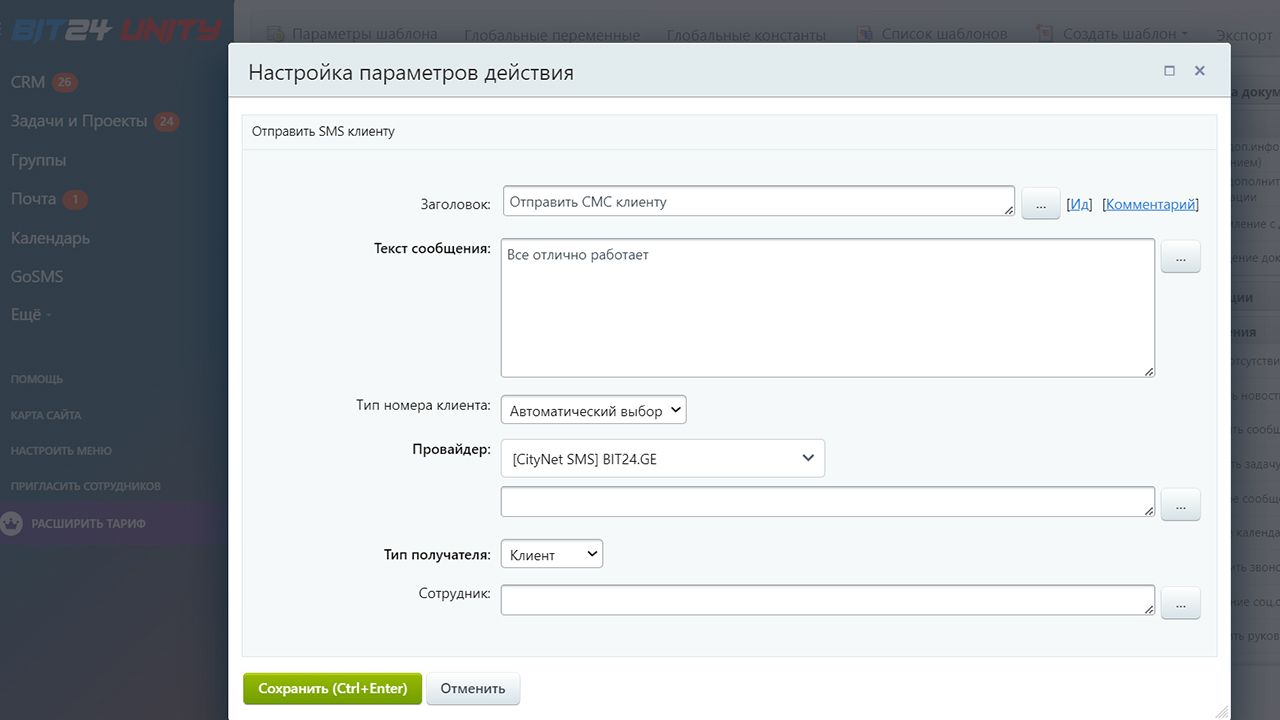This screenshot has width=1280, height=720.
Task: Click the ellipsis button beside the Сотрудник field
Action: pyautogui.click(x=1180, y=603)
